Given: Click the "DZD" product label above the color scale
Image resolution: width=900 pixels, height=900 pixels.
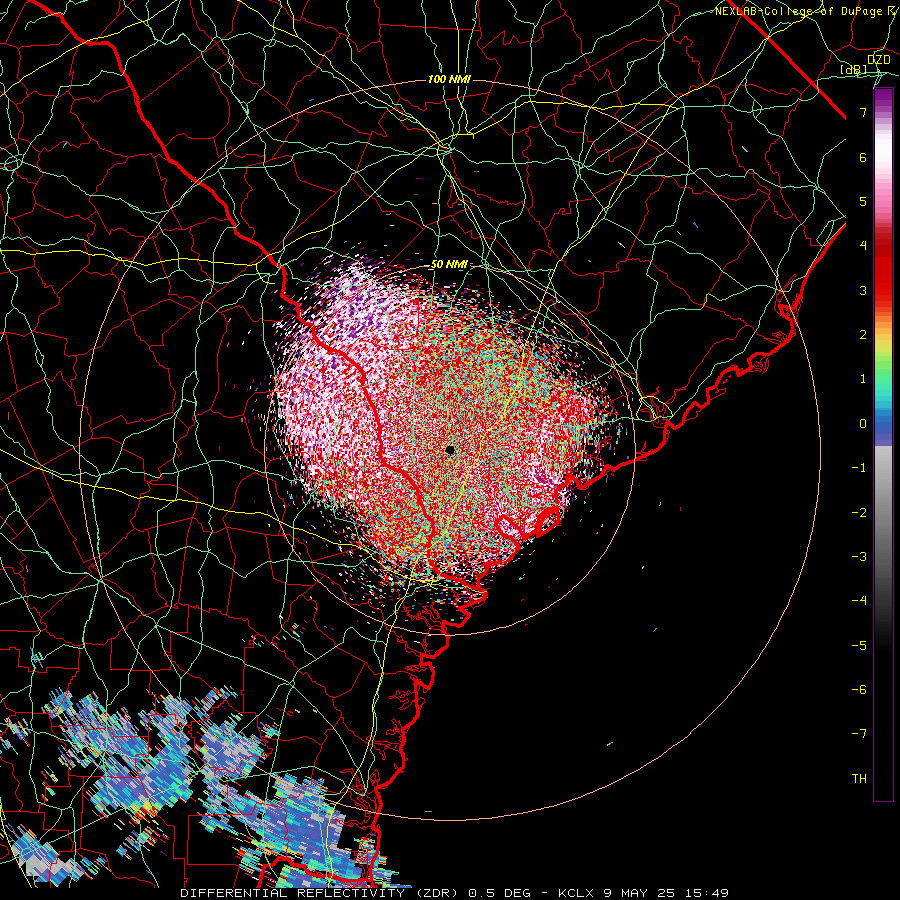Looking at the screenshot, I should pyautogui.click(x=878, y=60).
